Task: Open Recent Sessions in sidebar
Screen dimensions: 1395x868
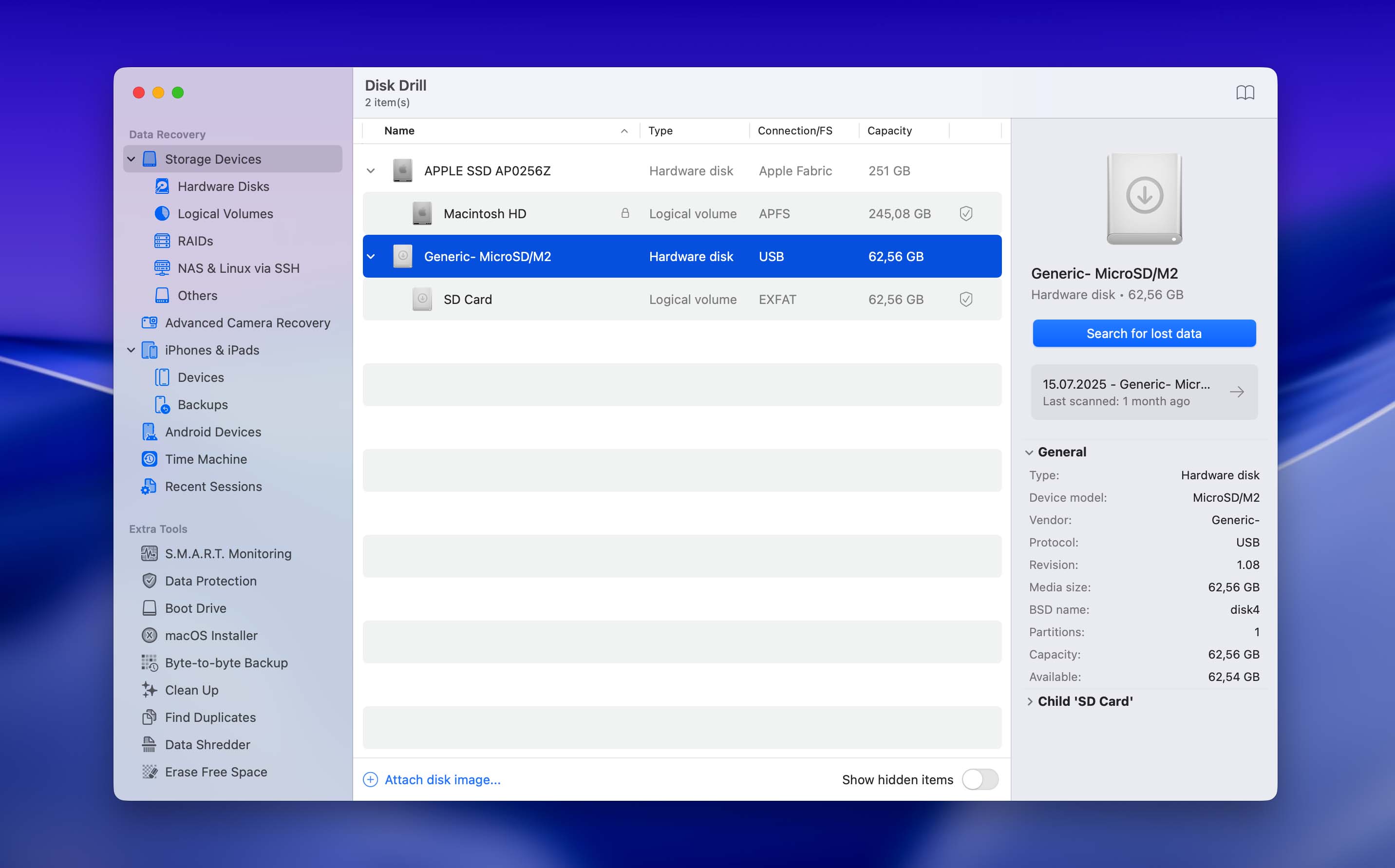Action: coord(213,486)
